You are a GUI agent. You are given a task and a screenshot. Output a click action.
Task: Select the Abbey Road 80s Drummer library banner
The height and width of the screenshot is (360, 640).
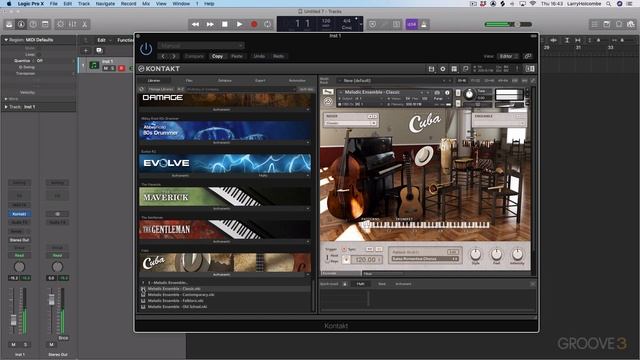click(x=225, y=131)
